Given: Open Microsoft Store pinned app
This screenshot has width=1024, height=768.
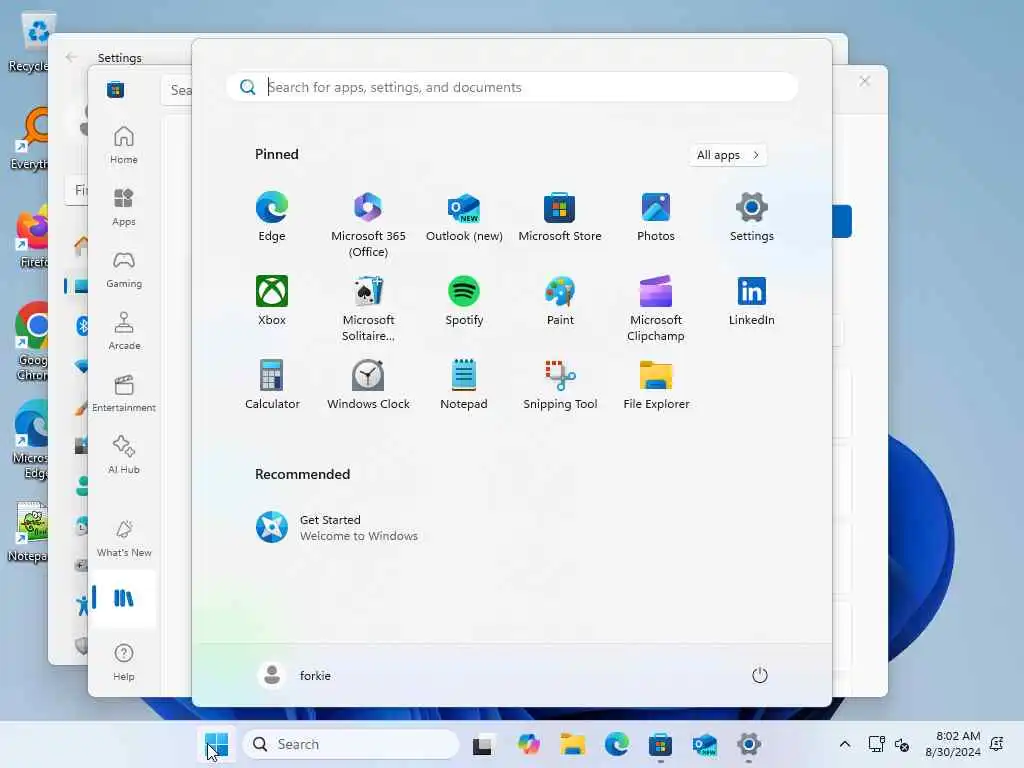Looking at the screenshot, I should point(560,217).
